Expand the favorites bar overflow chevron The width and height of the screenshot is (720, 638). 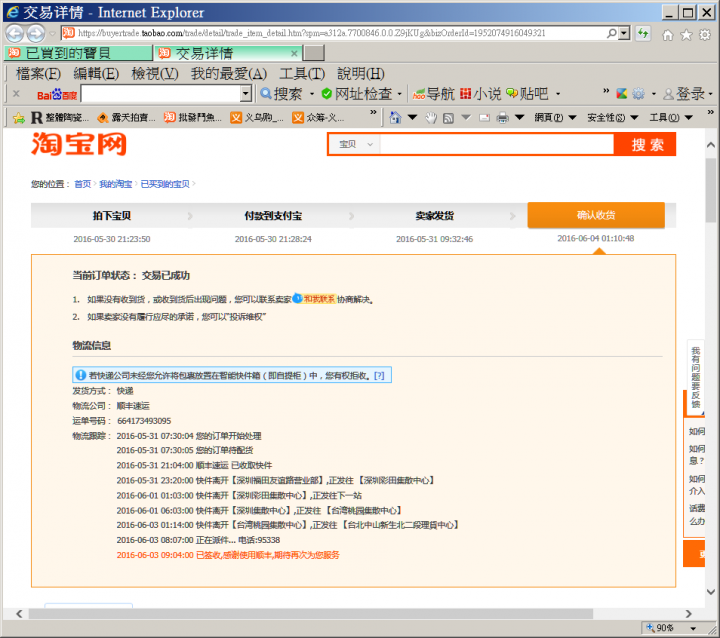(373, 113)
